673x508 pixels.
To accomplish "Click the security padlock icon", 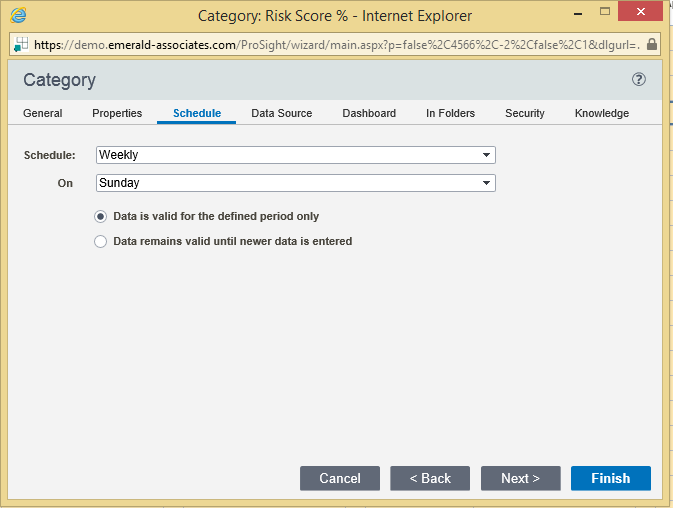I will coord(652,44).
